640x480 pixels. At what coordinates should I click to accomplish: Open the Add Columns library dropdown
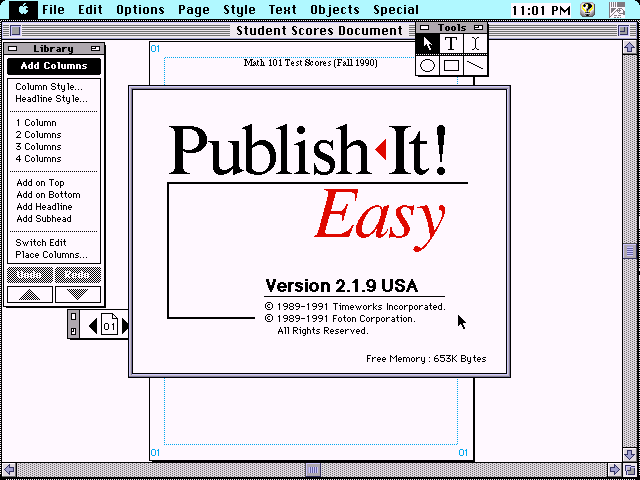(54, 66)
